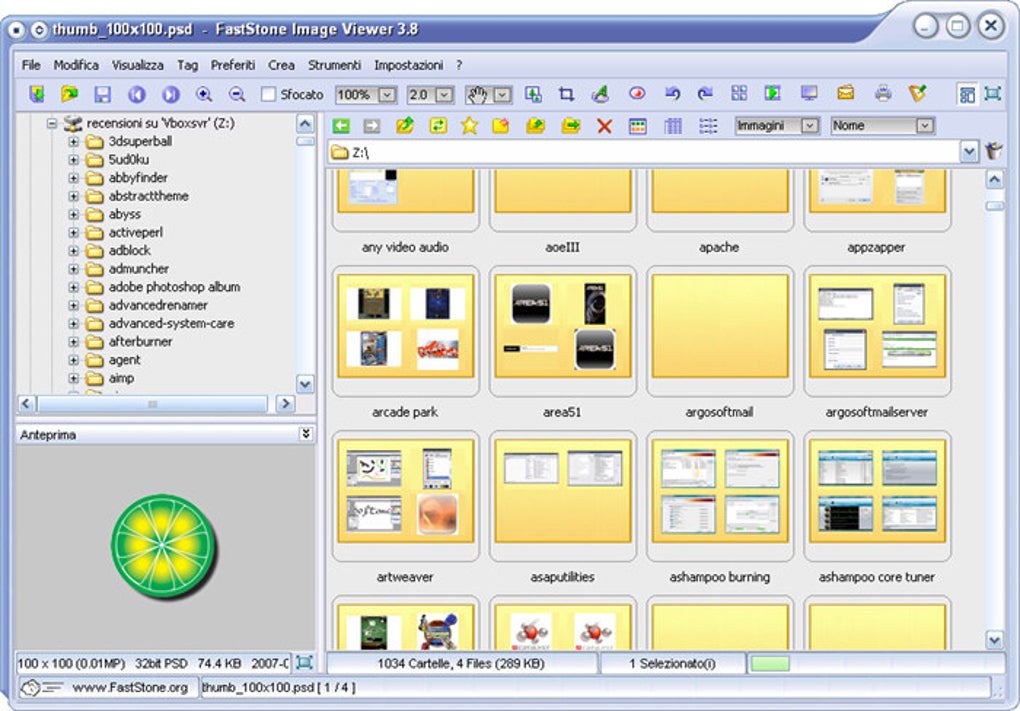Open the Preferiti menu
Viewport: 1020px width, 711px height.
click(232, 65)
